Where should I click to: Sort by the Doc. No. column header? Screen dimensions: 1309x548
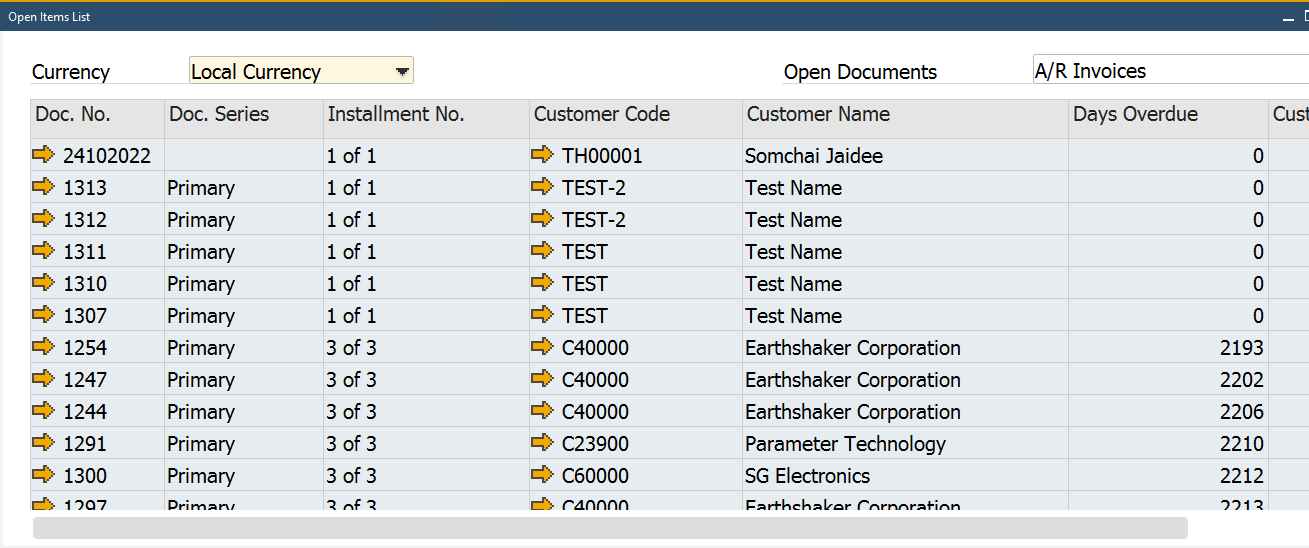point(97,115)
